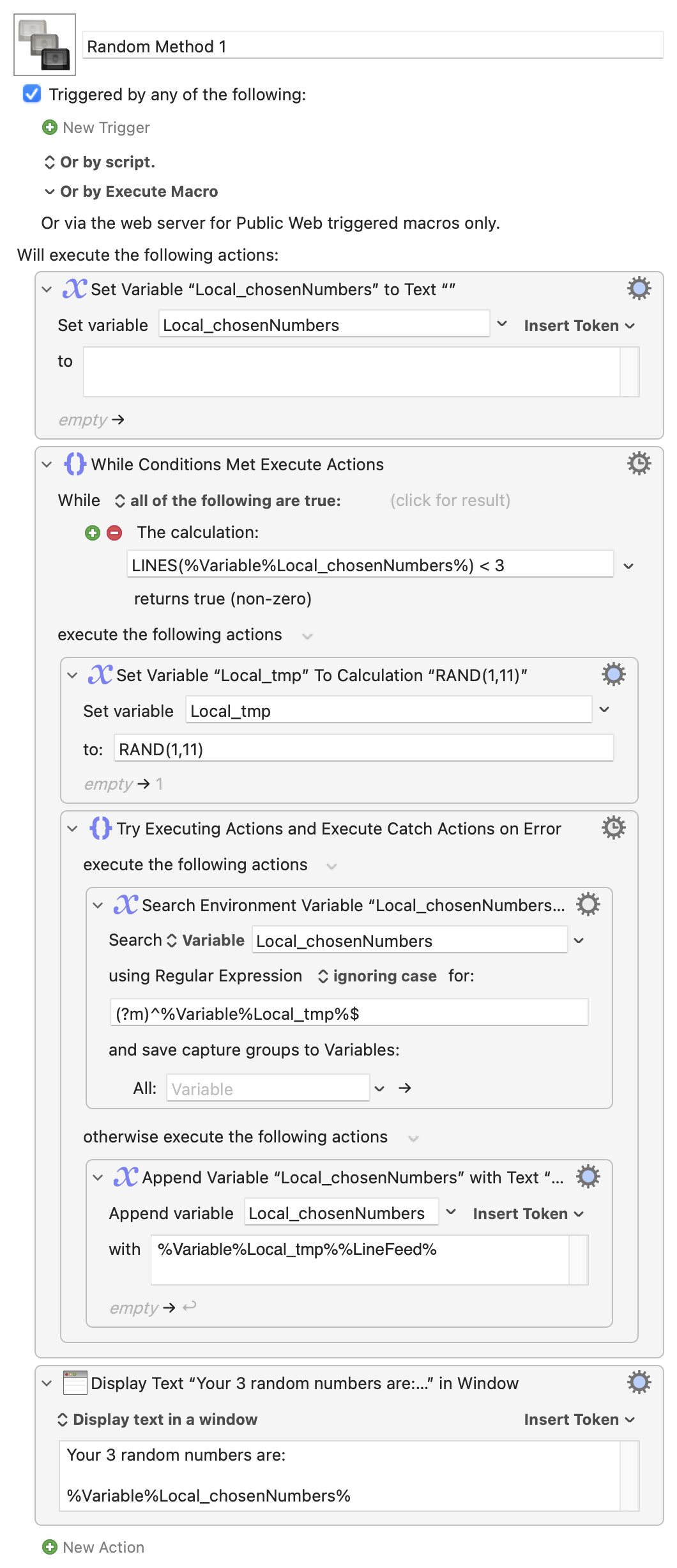Image resolution: width=677 pixels, height=1568 pixels.
Task: Open the 'Display text in a window' selector
Action: [x=158, y=1420]
